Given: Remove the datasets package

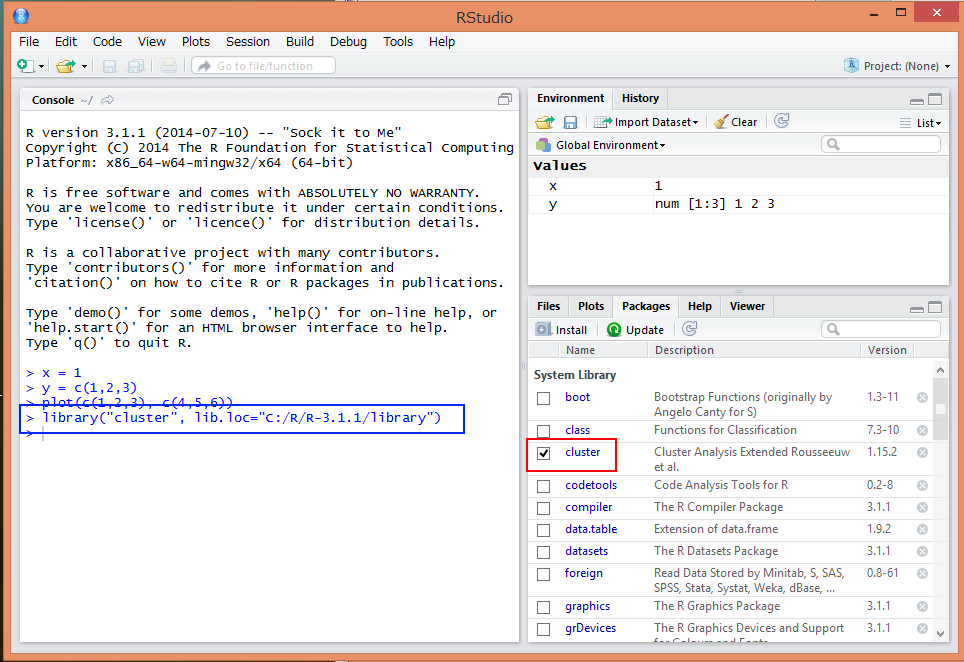Looking at the screenshot, I should pos(922,551).
